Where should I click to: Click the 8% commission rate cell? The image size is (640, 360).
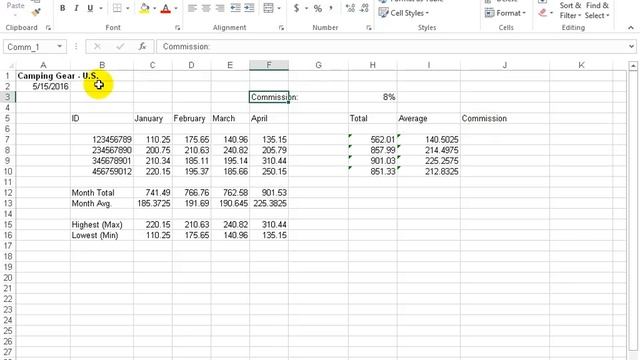tap(373, 97)
